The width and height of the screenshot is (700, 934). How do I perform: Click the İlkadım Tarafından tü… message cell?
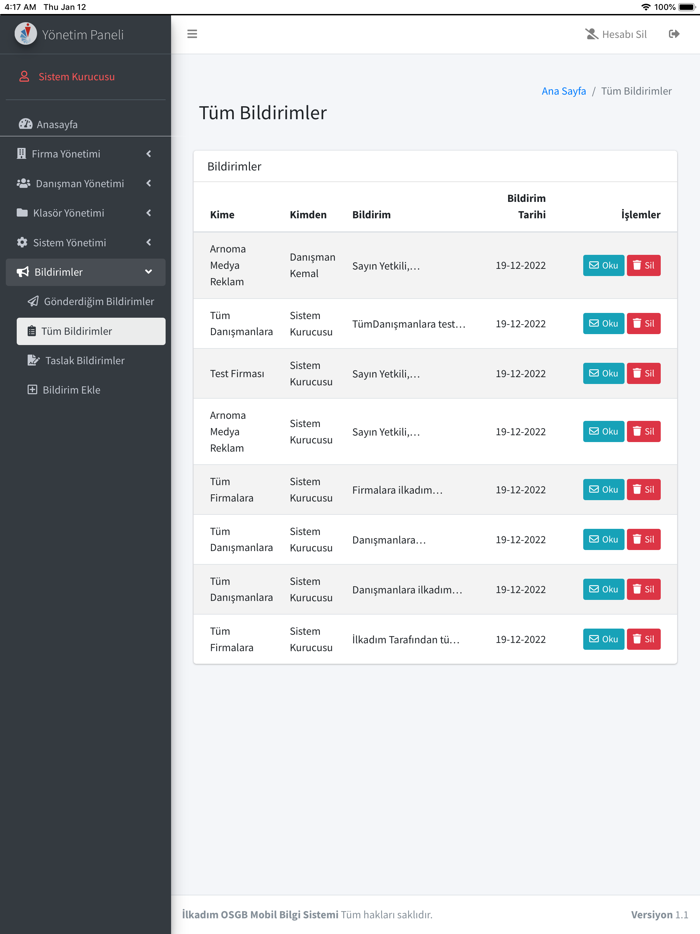[x=406, y=640]
